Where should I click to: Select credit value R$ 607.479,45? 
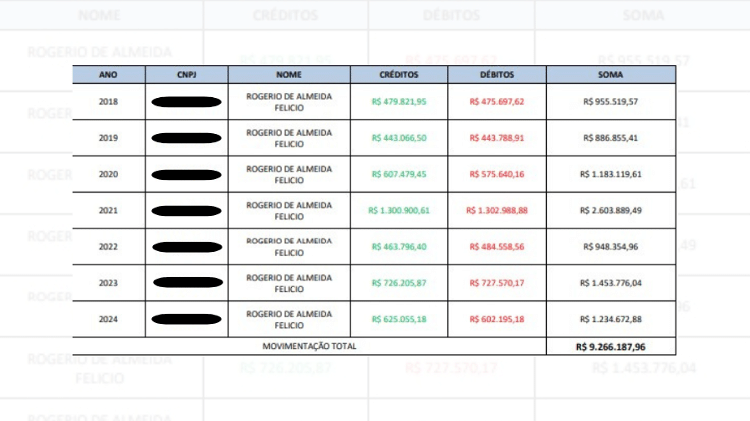399,174
